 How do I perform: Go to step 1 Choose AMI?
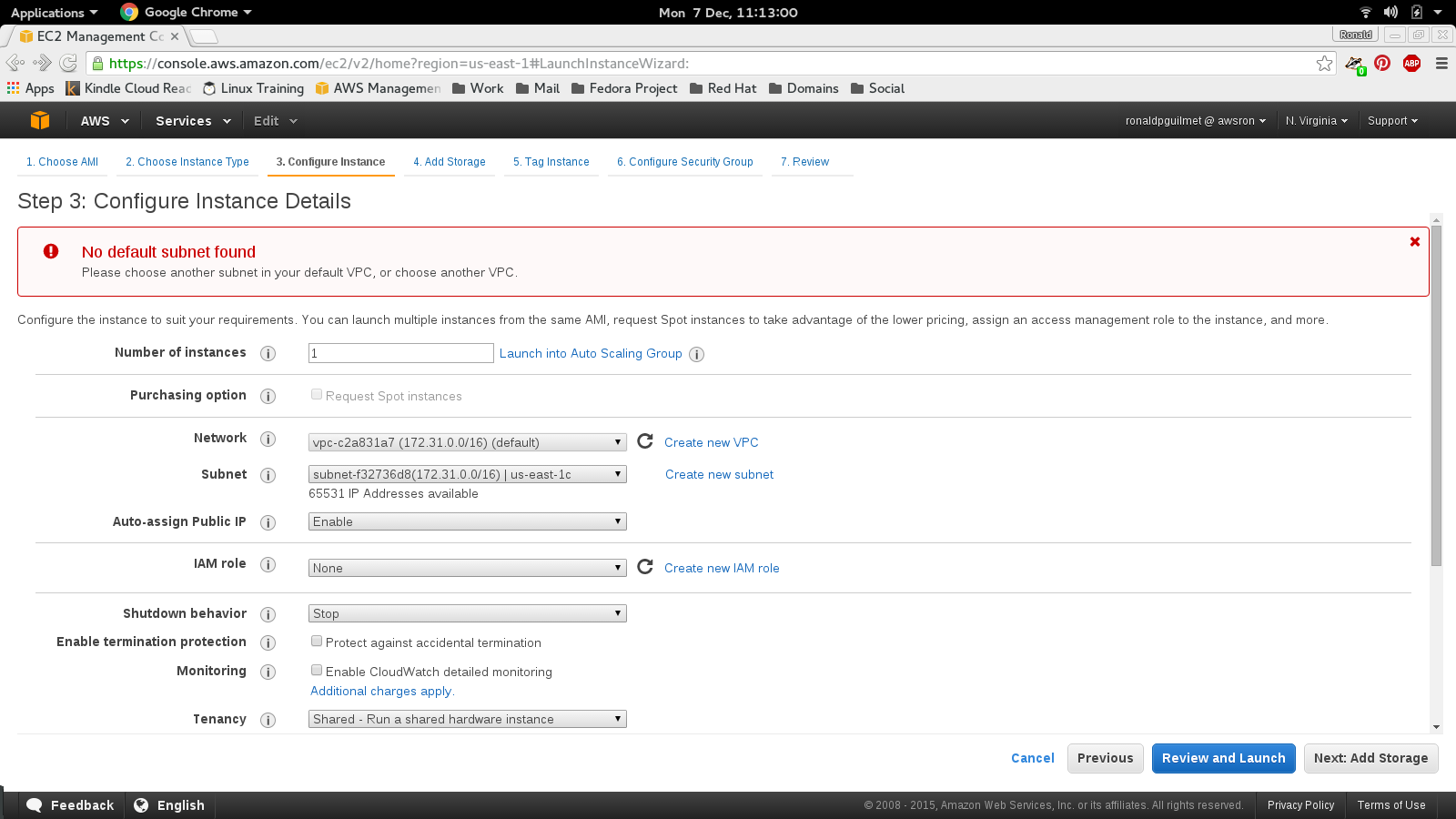[62, 162]
